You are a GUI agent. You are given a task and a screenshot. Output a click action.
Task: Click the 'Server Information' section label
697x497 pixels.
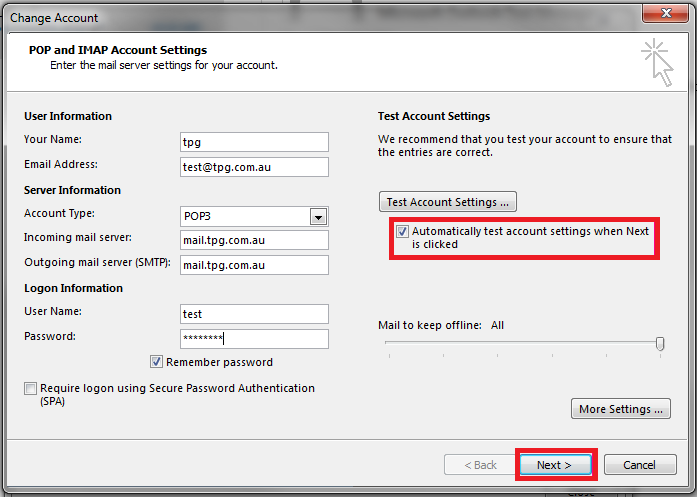click(72, 190)
